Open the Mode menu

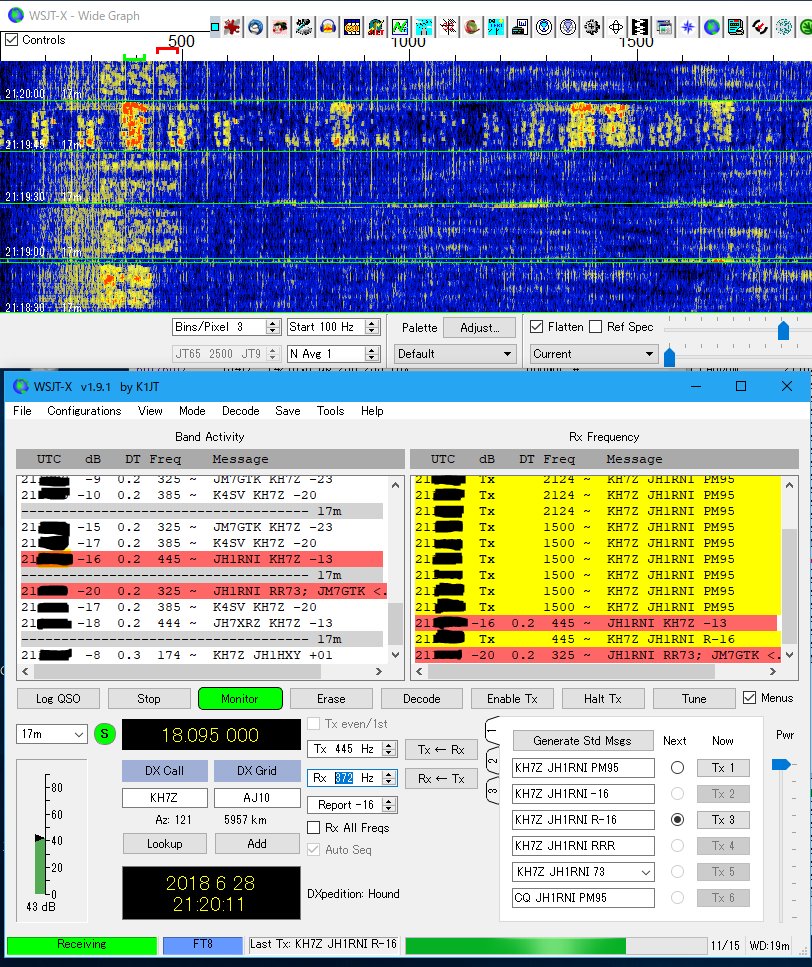[192, 411]
